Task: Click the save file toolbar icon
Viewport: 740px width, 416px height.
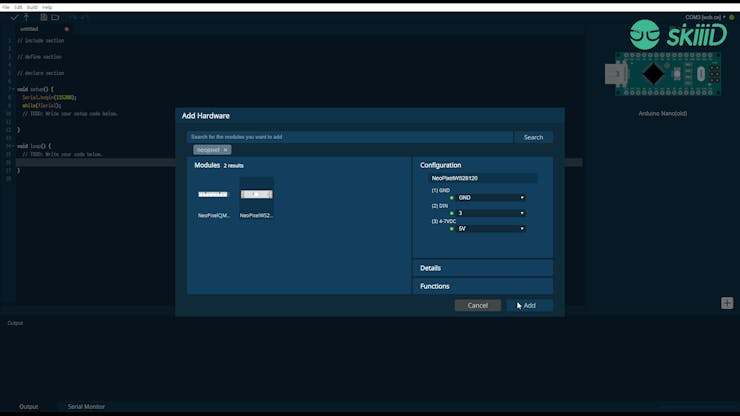Action: (43, 17)
